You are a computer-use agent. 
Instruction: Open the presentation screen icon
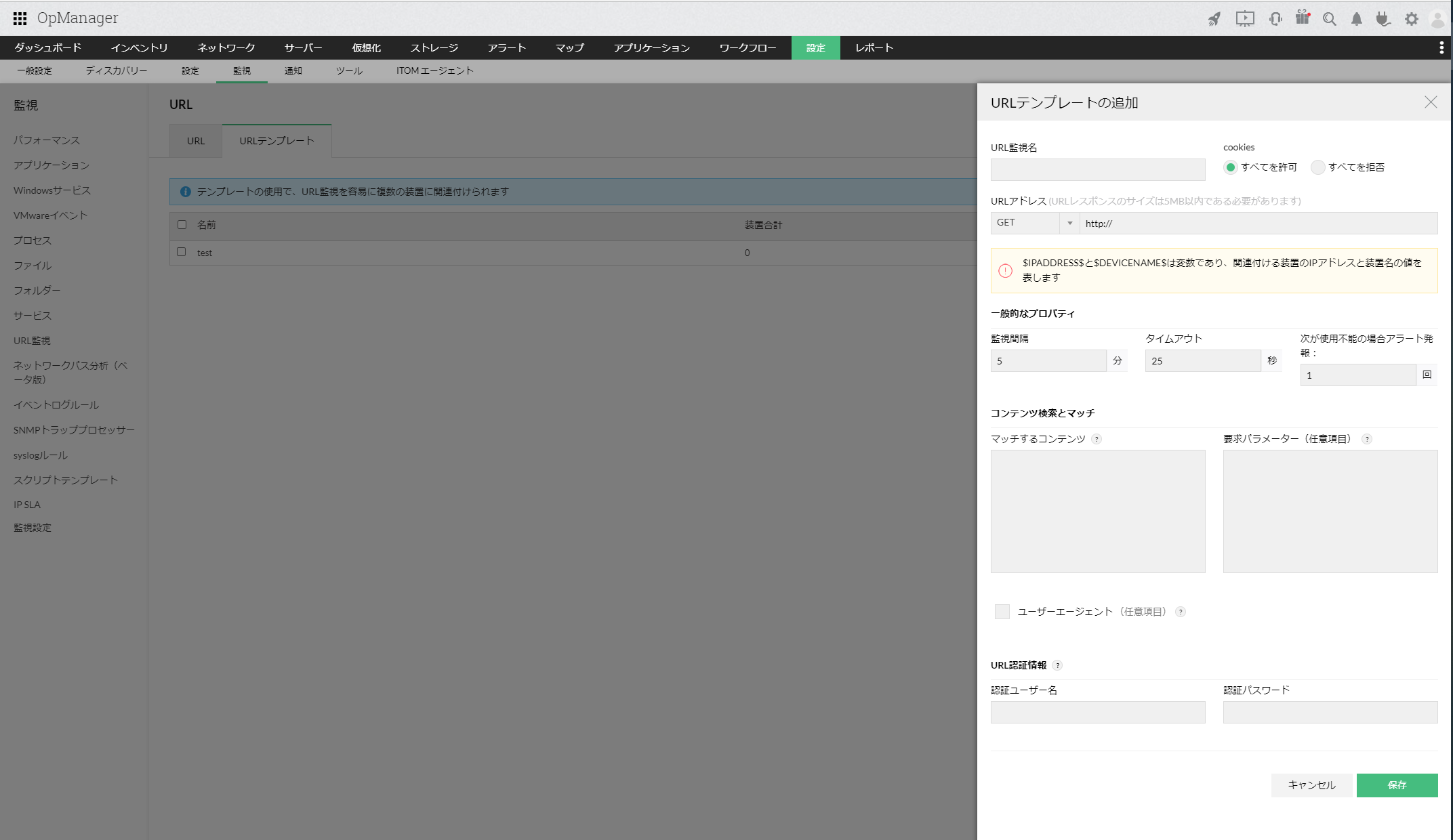click(1245, 18)
